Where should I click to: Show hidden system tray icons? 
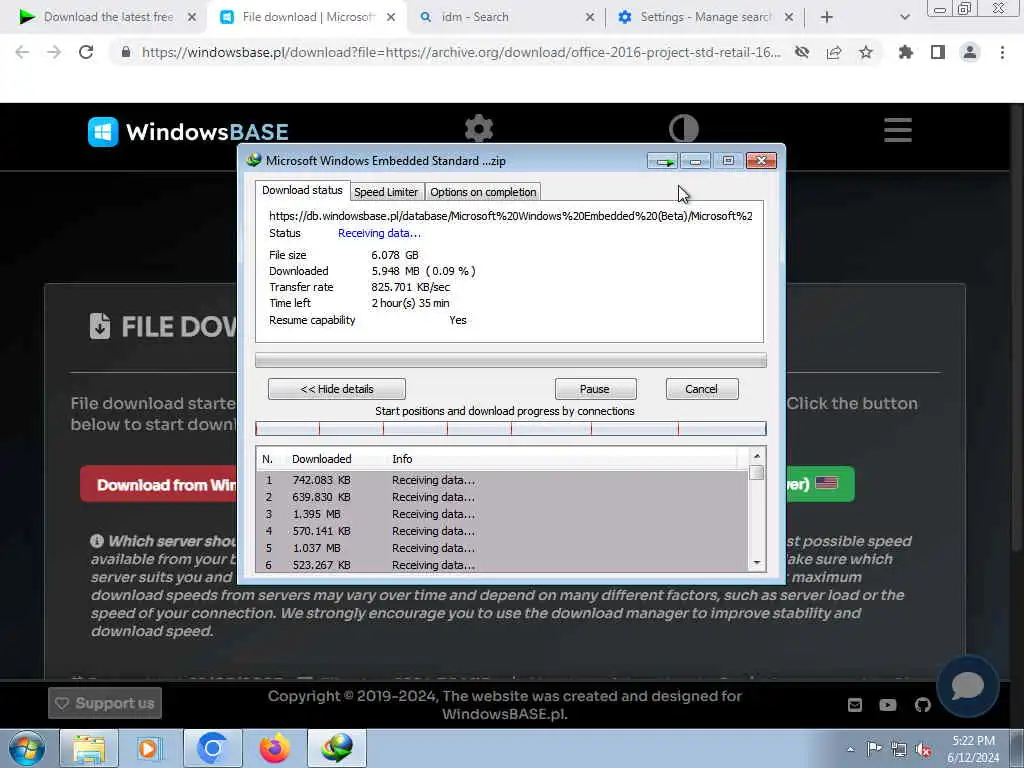point(850,749)
